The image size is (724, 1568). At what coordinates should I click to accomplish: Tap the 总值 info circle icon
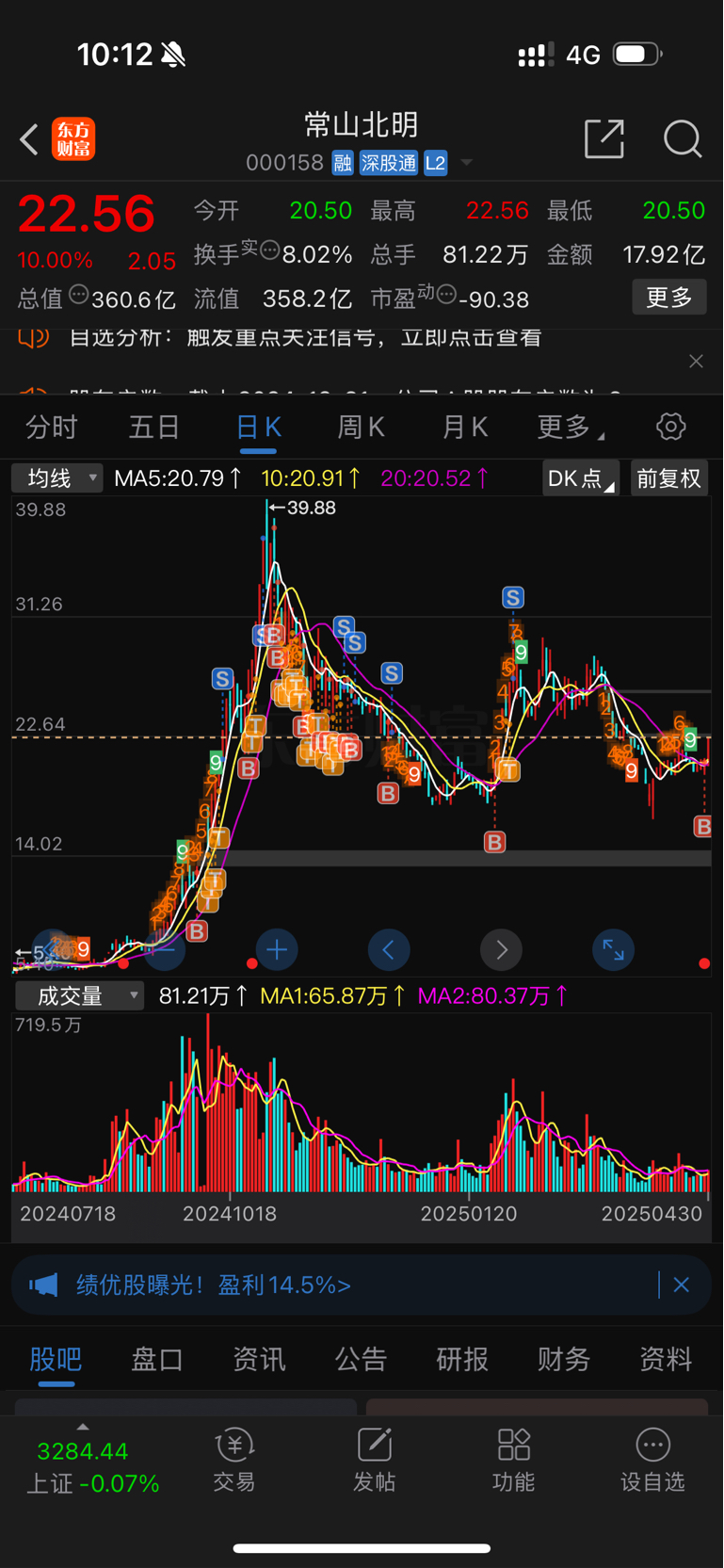tap(78, 295)
